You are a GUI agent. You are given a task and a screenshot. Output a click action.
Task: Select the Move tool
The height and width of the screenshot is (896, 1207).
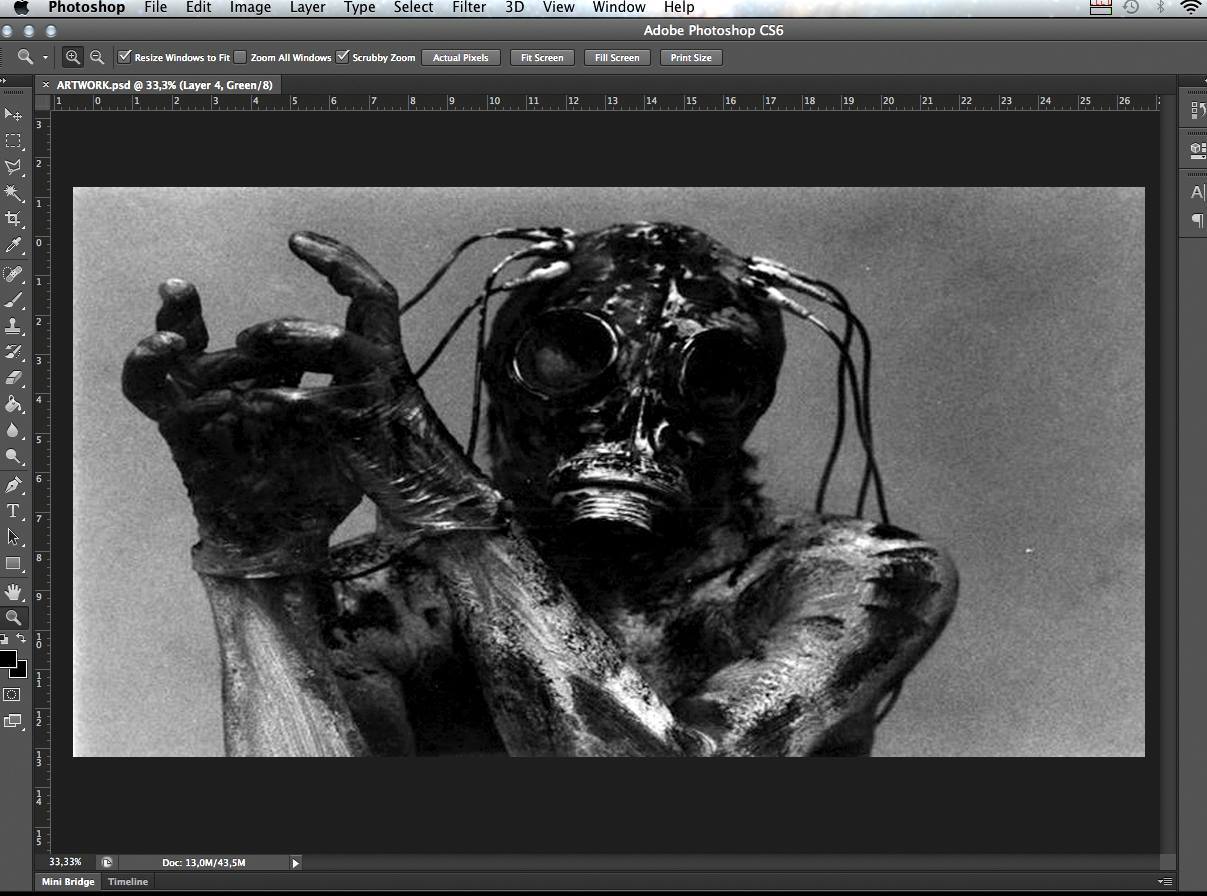coord(13,115)
